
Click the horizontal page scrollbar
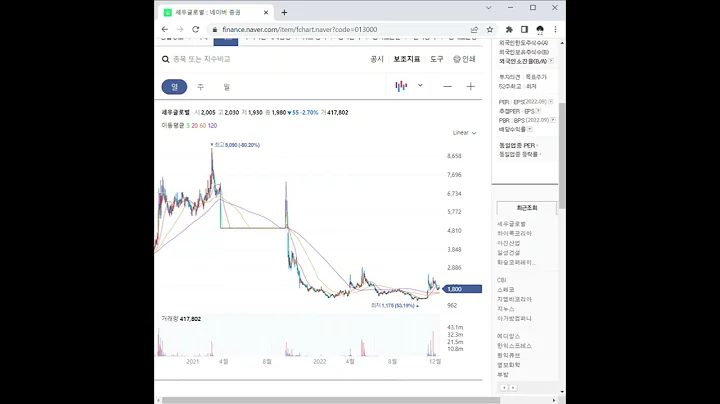click(331, 400)
